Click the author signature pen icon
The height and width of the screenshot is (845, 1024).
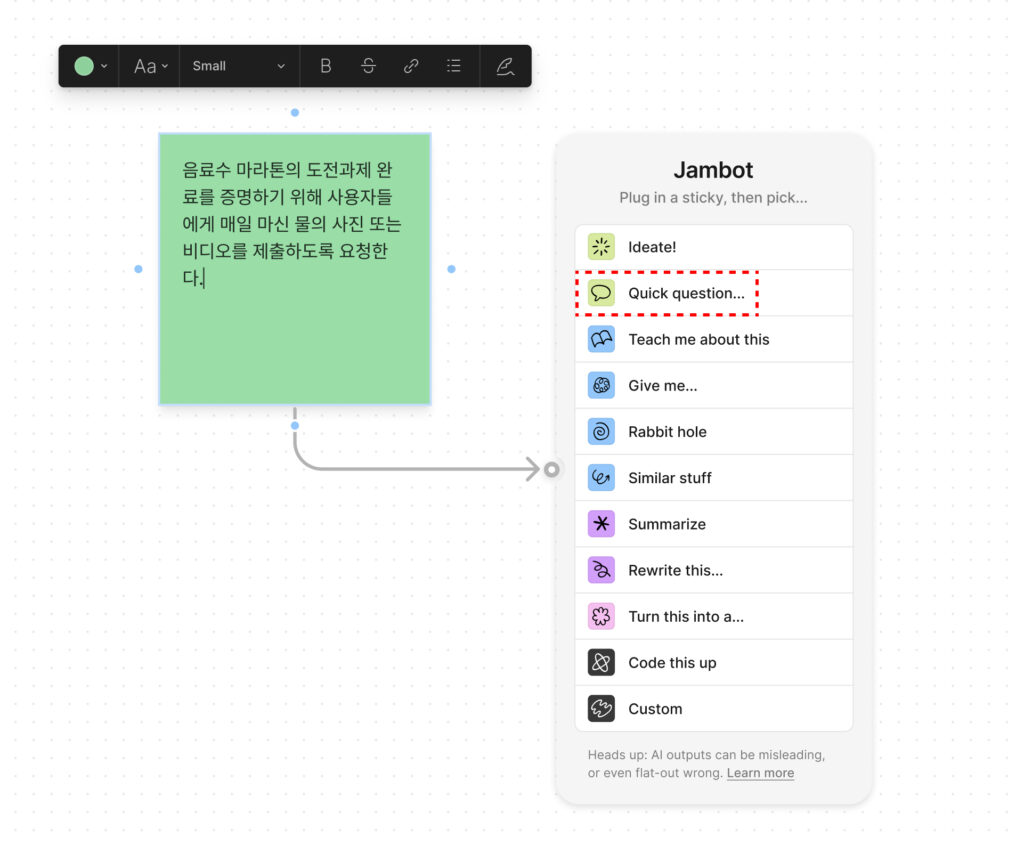pyautogui.click(x=505, y=66)
